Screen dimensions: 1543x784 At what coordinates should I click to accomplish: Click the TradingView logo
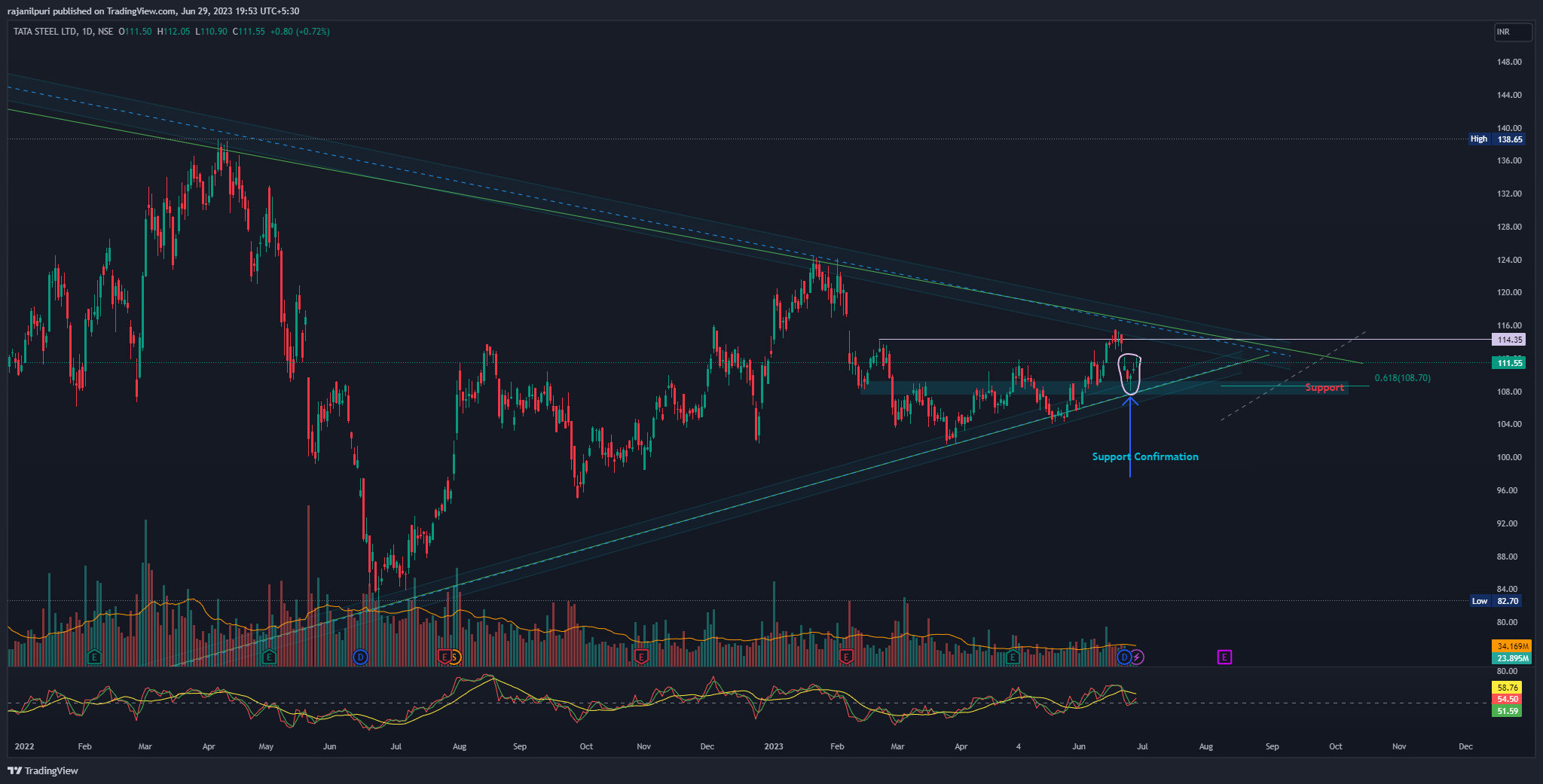(43, 770)
